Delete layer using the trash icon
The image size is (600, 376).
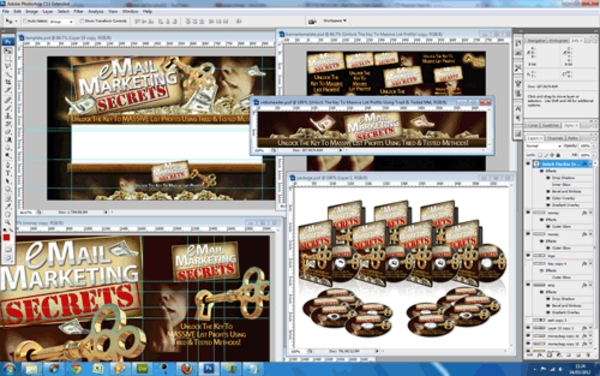click(589, 355)
